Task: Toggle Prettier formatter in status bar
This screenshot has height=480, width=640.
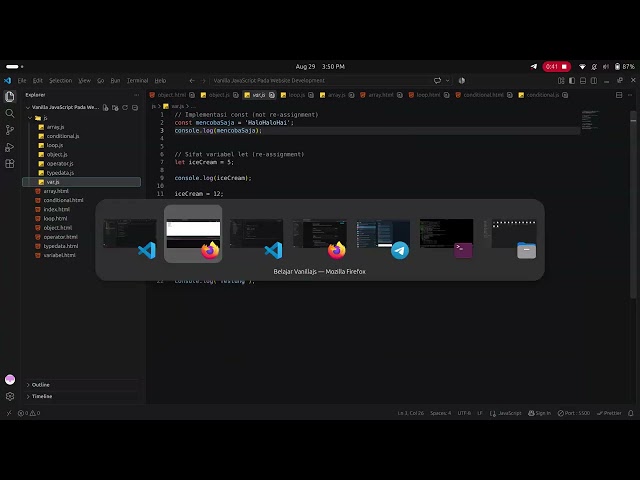Action: pyautogui.click(x=609, y=413)
